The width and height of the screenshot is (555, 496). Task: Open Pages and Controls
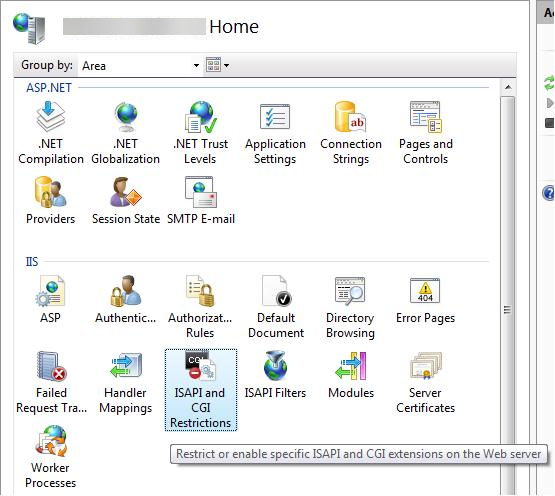(x=426, y=133)
